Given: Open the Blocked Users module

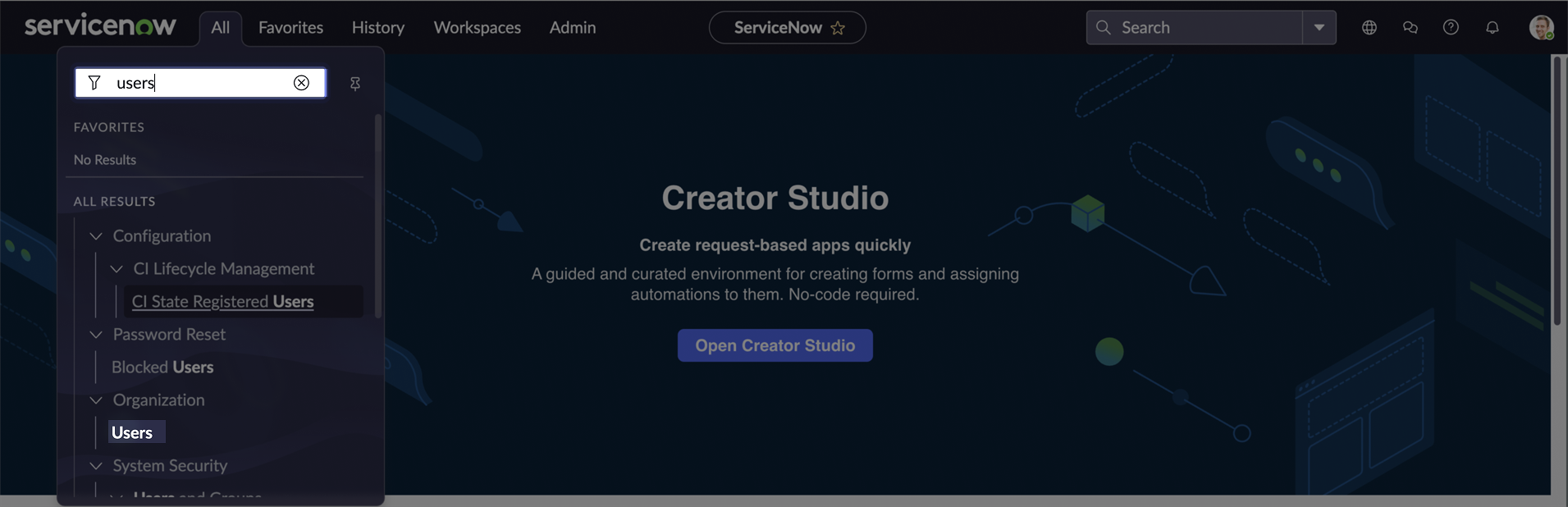Looking at the screenshot, I should [x=162, y=367].
